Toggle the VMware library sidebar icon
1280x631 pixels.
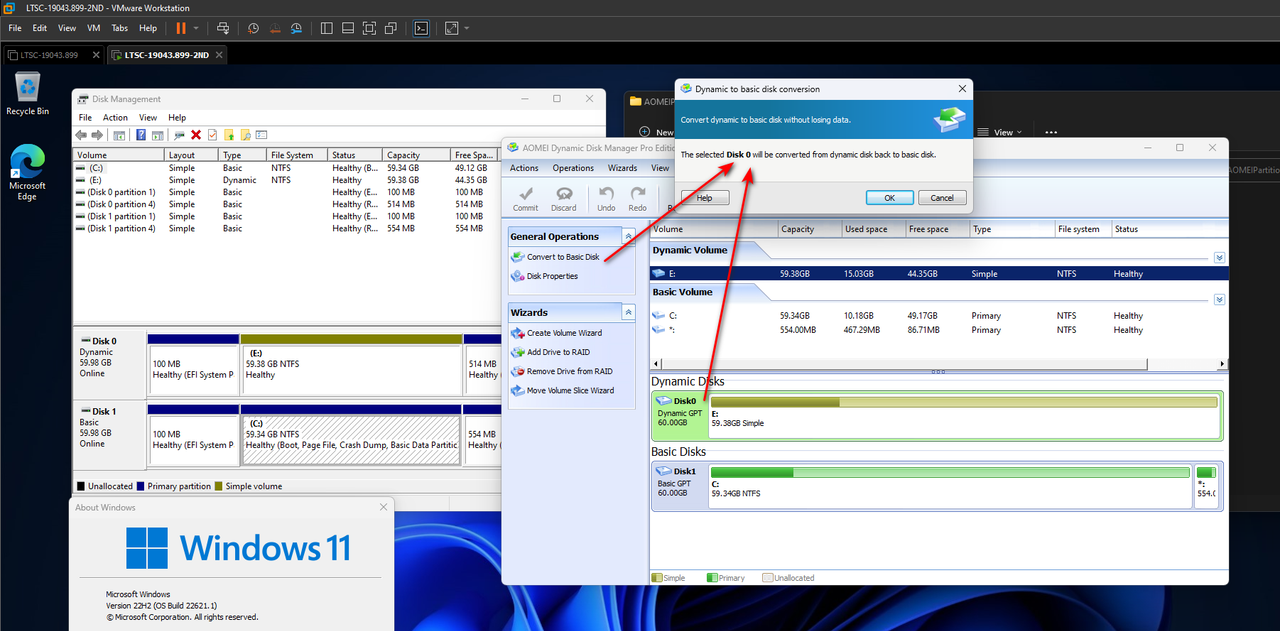[x=327, y=28]
